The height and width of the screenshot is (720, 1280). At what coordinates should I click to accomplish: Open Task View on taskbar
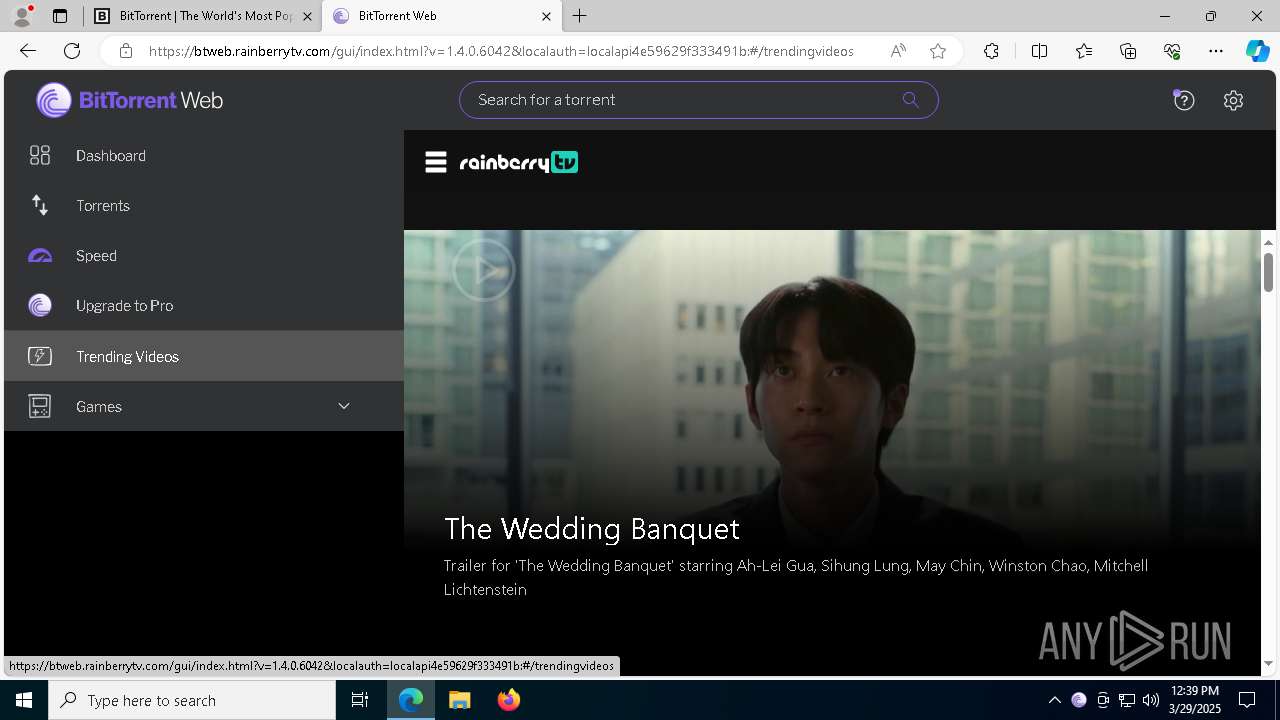[x=360, y=700]
